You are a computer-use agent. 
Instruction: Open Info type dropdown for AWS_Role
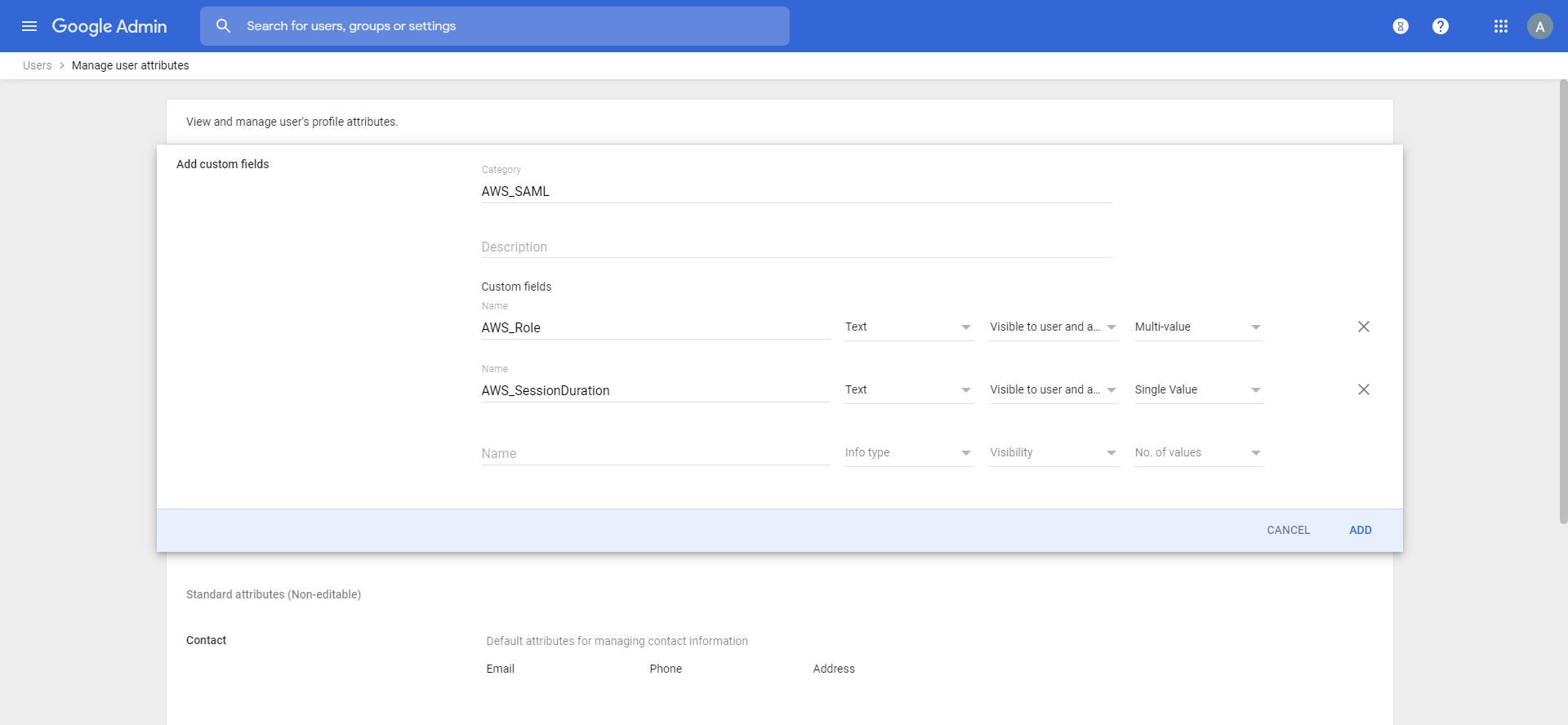[909, 327]
